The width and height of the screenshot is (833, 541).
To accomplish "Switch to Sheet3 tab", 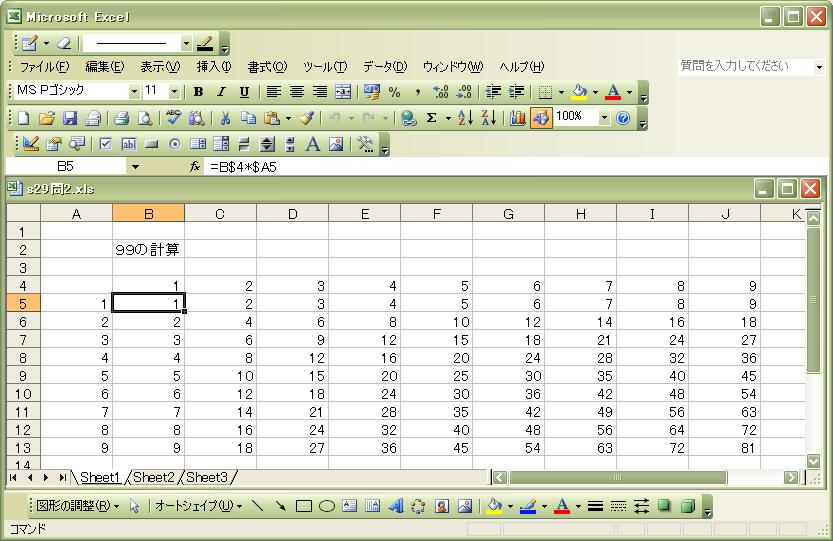I will tap(207, 477).
